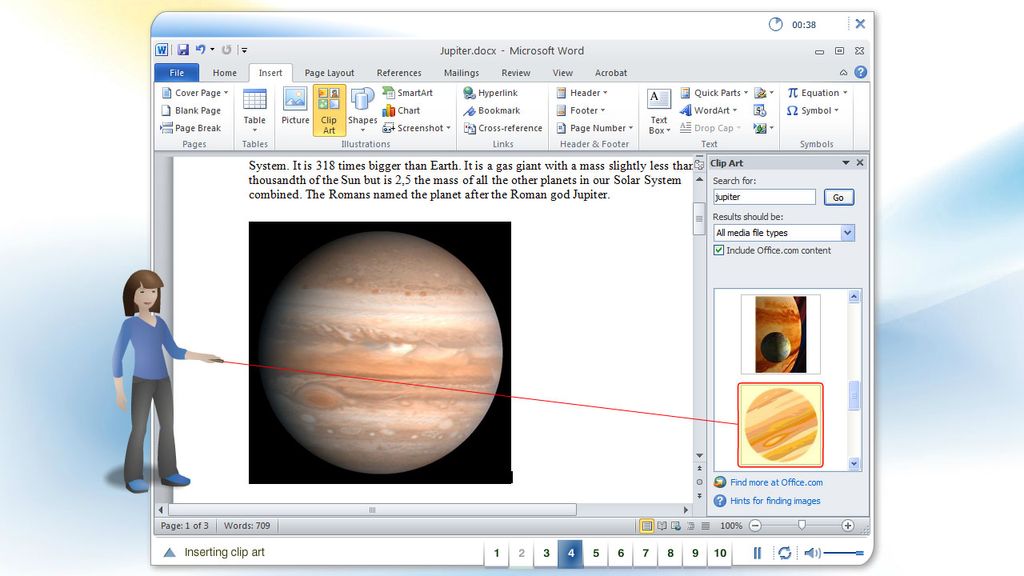
Task: Click the replay/refresh tutorial icon
Action: click(784, 553)
